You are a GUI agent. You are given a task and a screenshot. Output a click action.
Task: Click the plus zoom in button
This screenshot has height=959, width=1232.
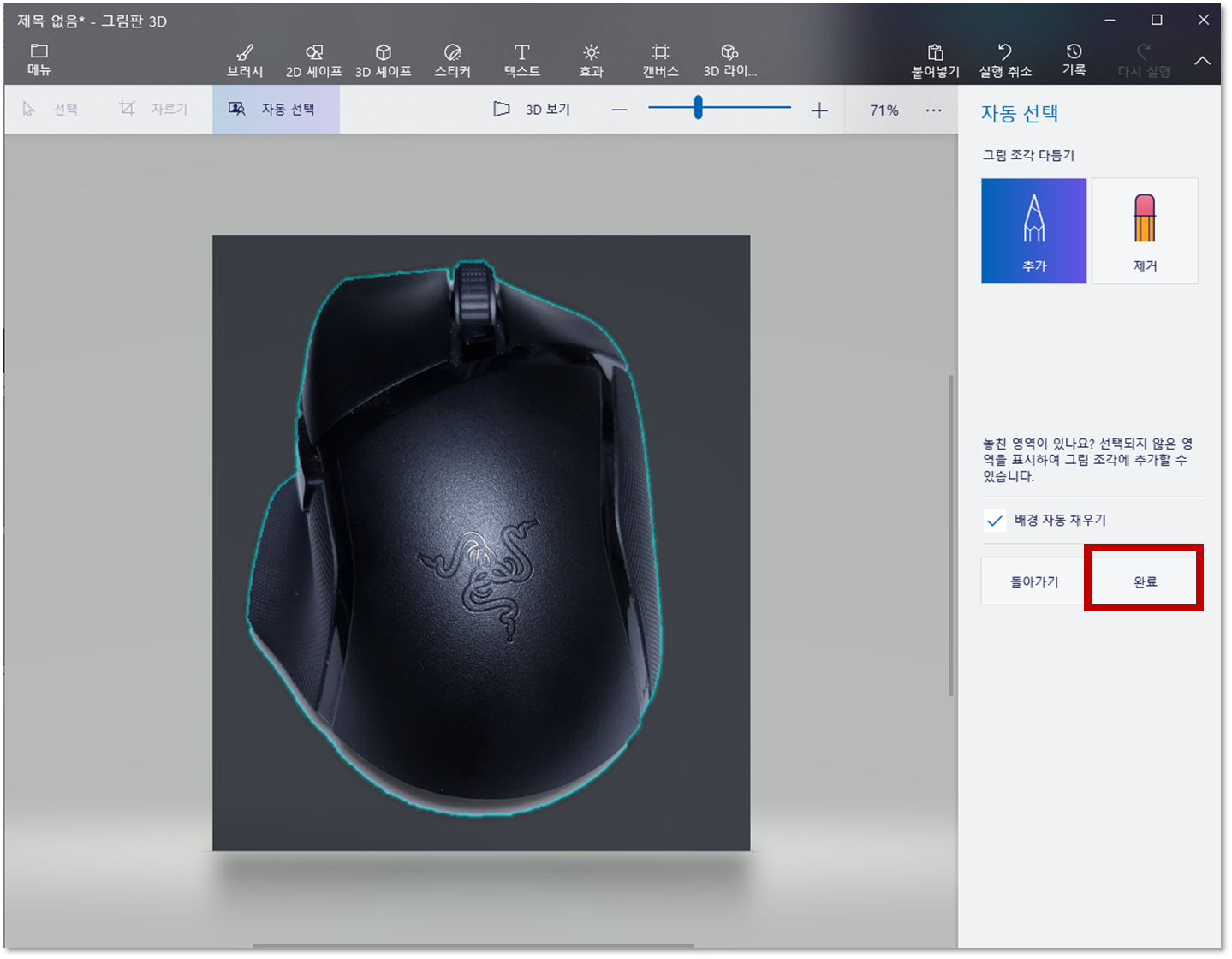[819, 110]
